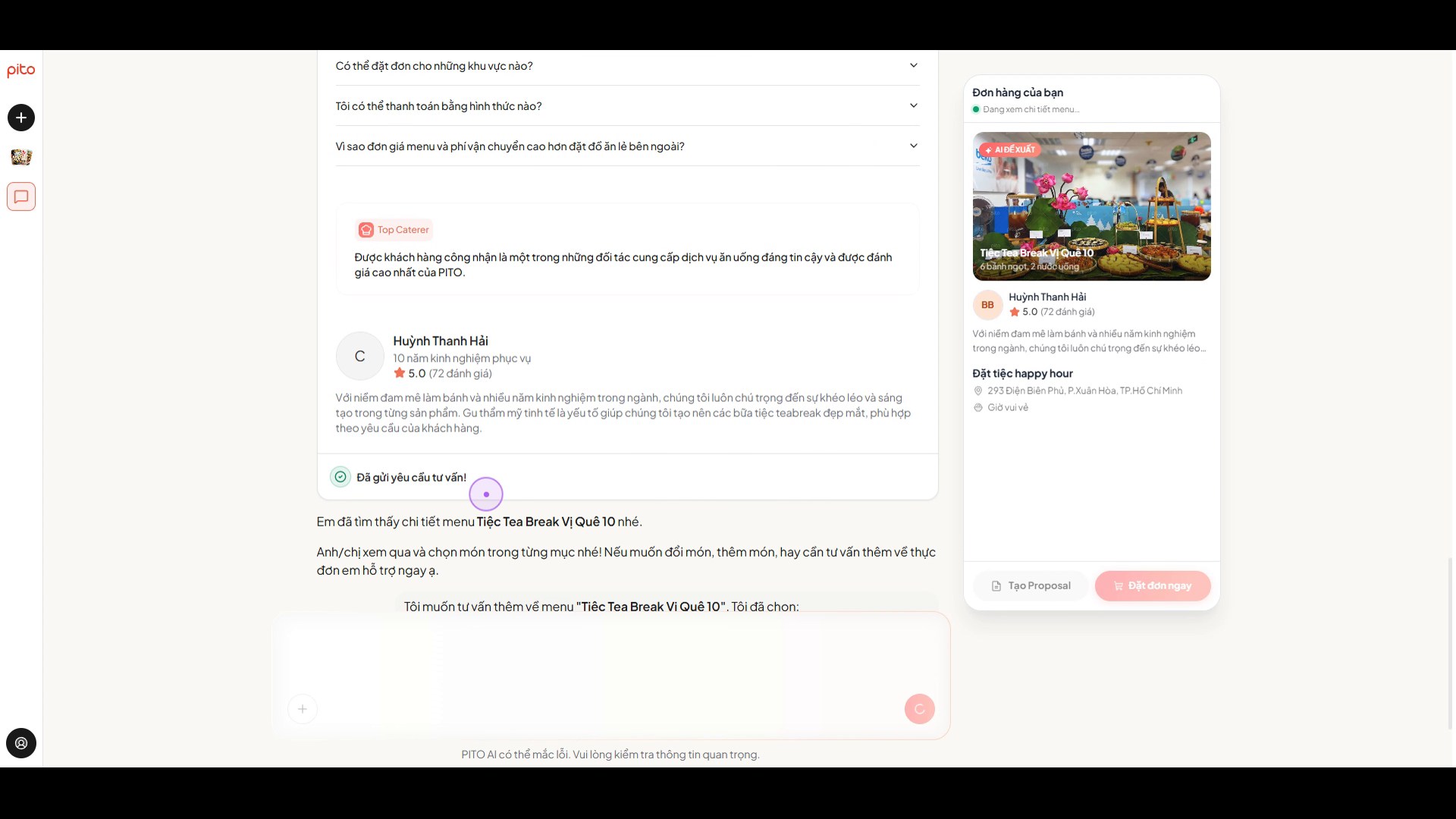This screenshot has height=819, width=1456.
Task: Click the BB caterer avatar
Action: 987,305
